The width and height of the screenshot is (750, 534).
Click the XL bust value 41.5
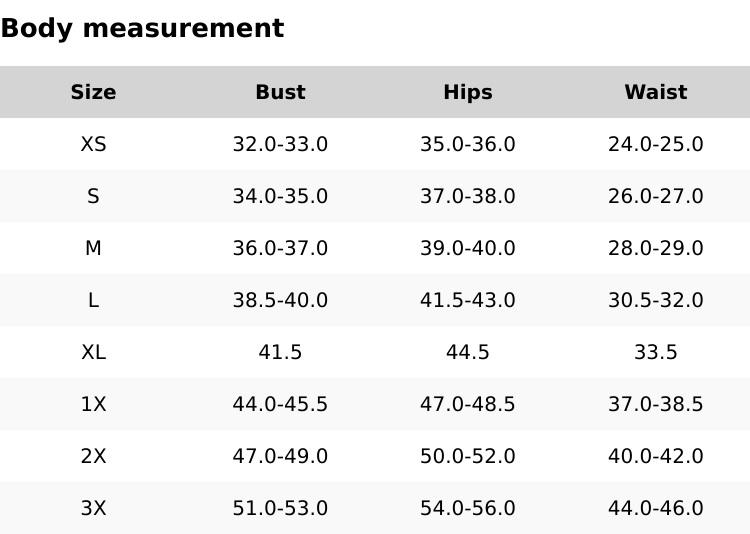[x=280, y=353]
